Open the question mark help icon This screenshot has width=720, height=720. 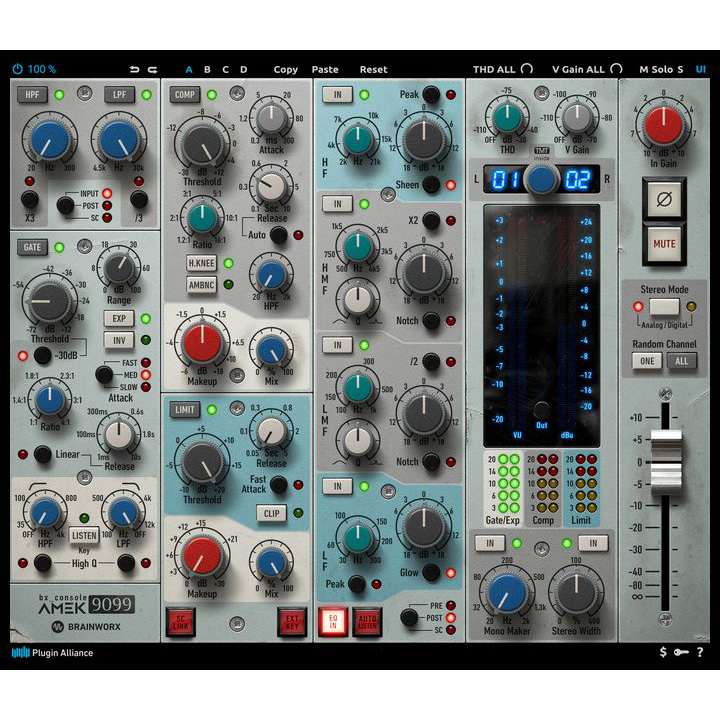pos(700,652)
